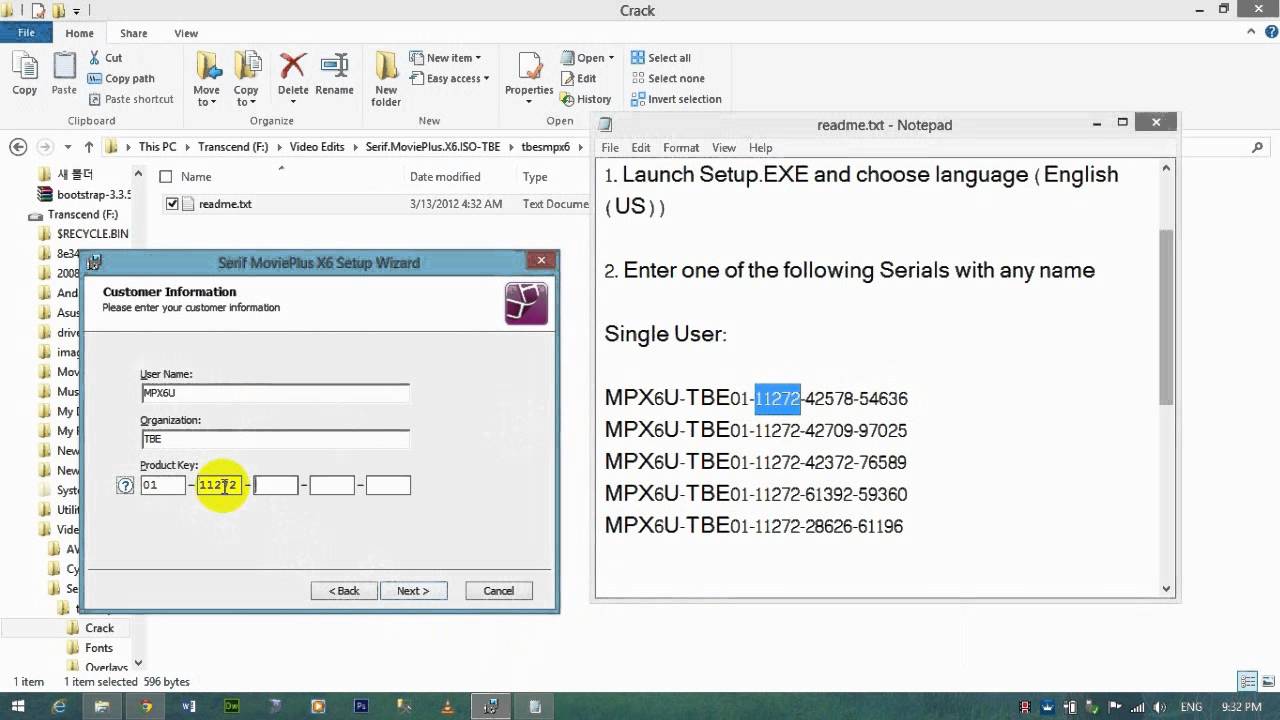Click the Explorer Back arrow button
The height and width of the screenshot is (720, 1280).
coord(18,147)
